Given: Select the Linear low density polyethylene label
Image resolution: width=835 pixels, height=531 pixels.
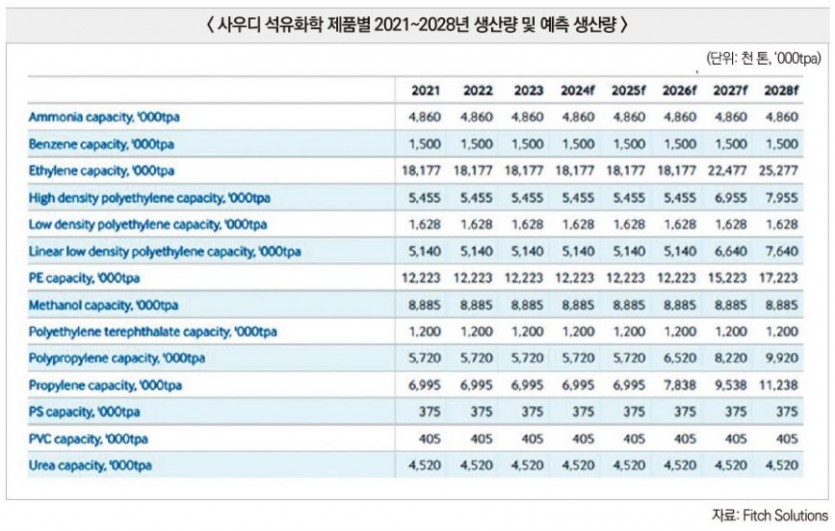Looking at the screenshot, I should coord(166,251).
